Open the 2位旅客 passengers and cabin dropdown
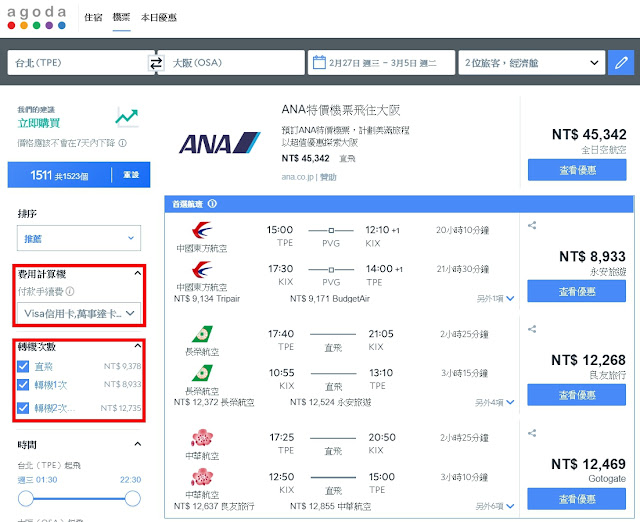Image resolution: width=640 pixels, height=522 pixels. click(x=531, y=62)
